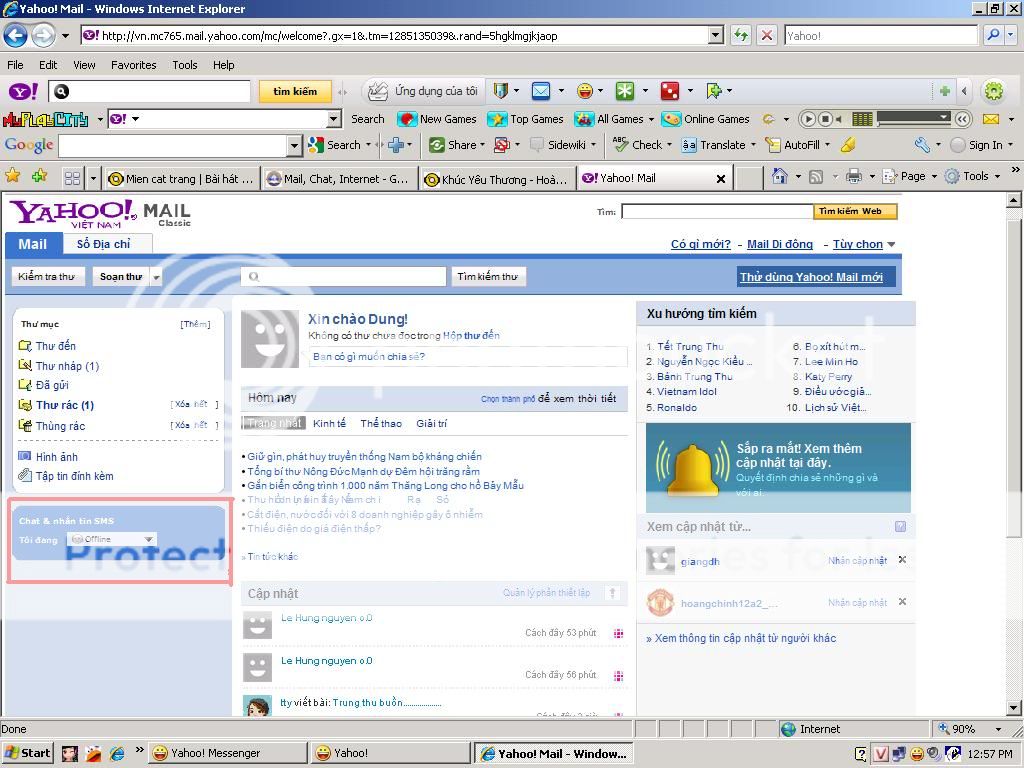Screen dimensions: 1024x768
Task: Switch to the Sổ Địa chỉ tab
Action: click(103, 244)
